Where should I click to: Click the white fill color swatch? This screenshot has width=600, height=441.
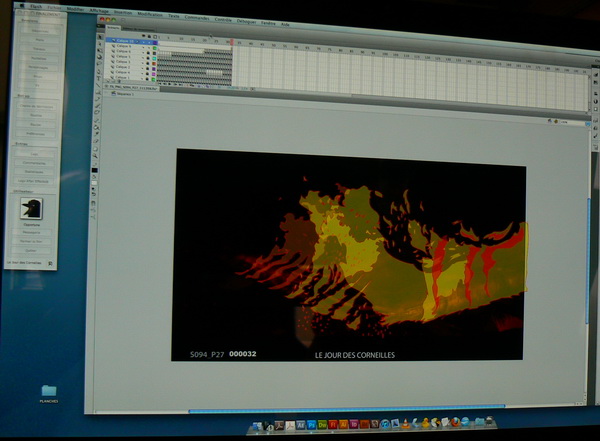point(94,183)
